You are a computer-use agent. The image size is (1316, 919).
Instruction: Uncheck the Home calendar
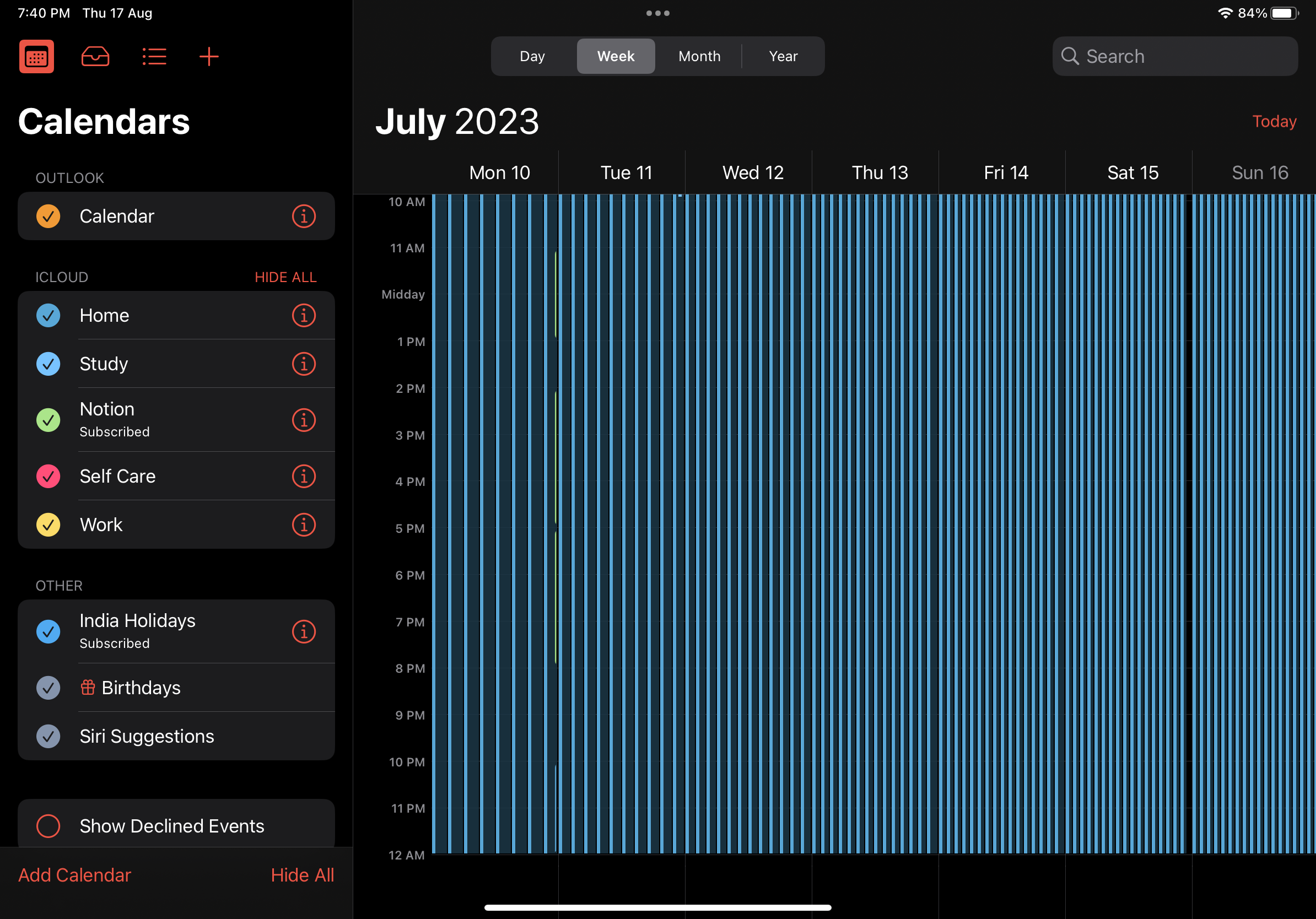point(48,316)
